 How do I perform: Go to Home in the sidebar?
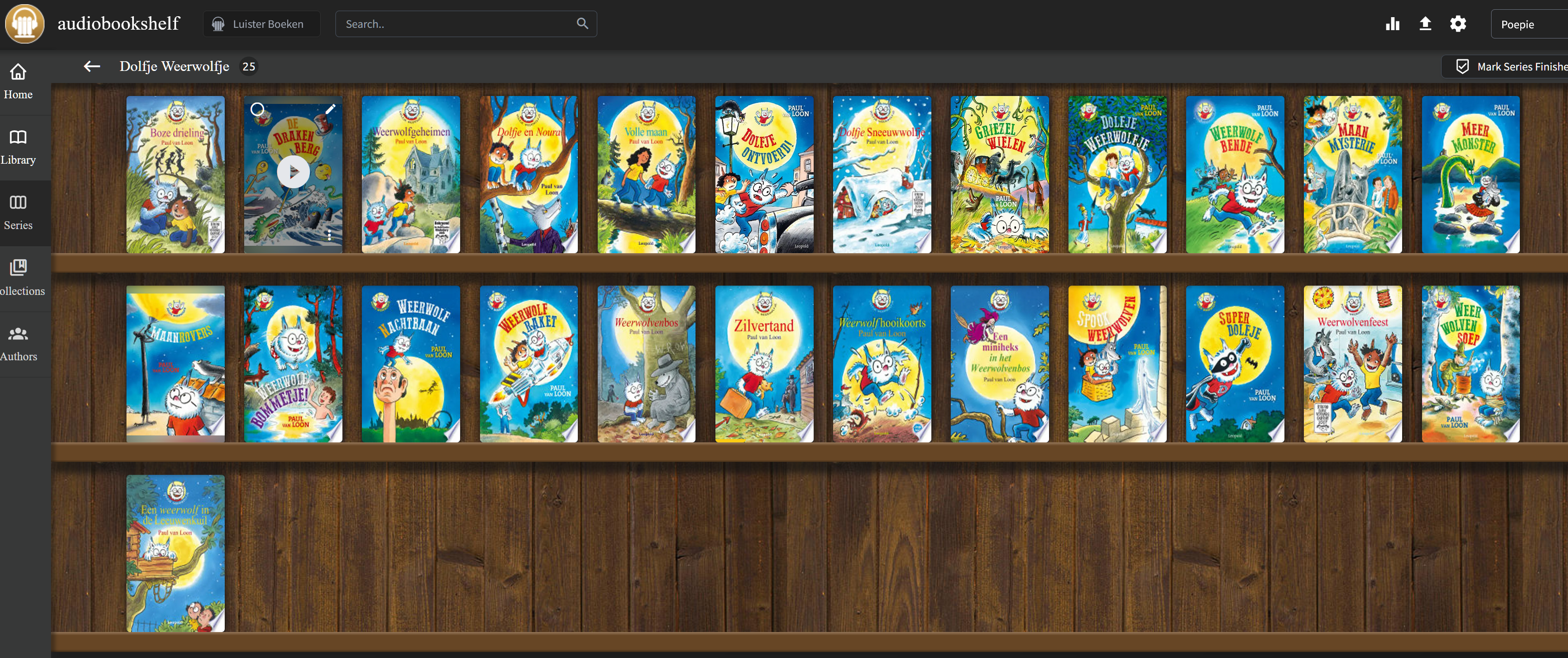click(x=18, y=82)
